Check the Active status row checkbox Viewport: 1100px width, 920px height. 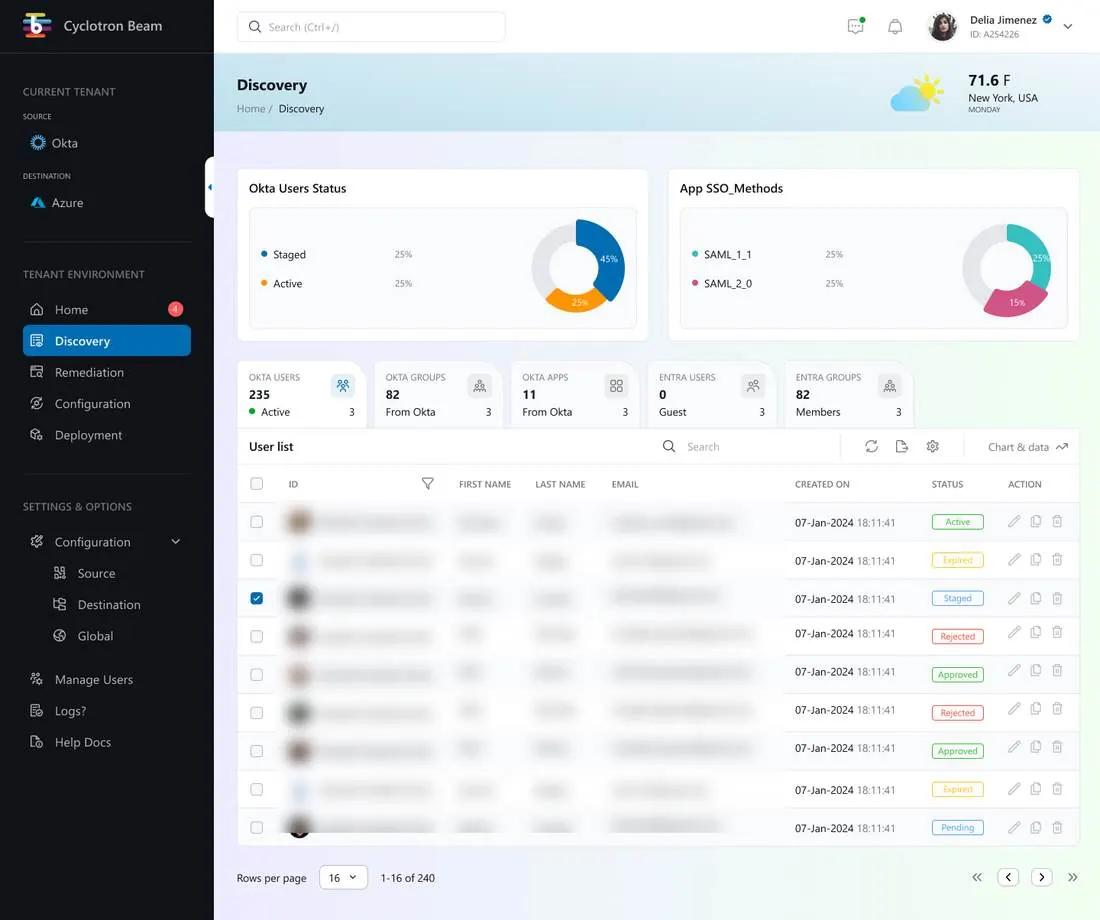(x=257, y=522)
